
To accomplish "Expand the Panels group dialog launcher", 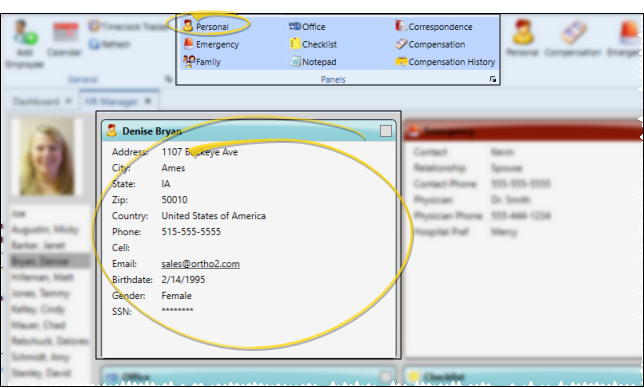I will 493,79.
